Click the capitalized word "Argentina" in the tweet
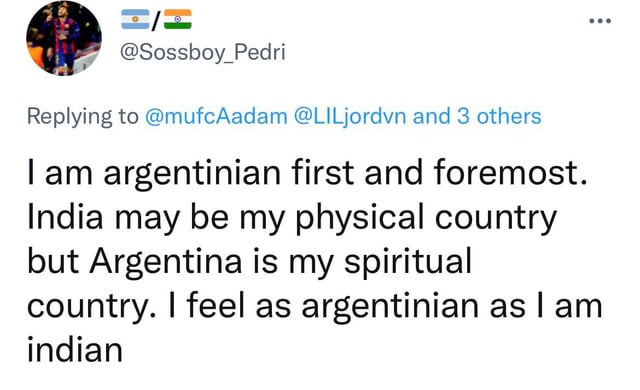The height and width of the screenshot is (390, 640). pos(166,262)
